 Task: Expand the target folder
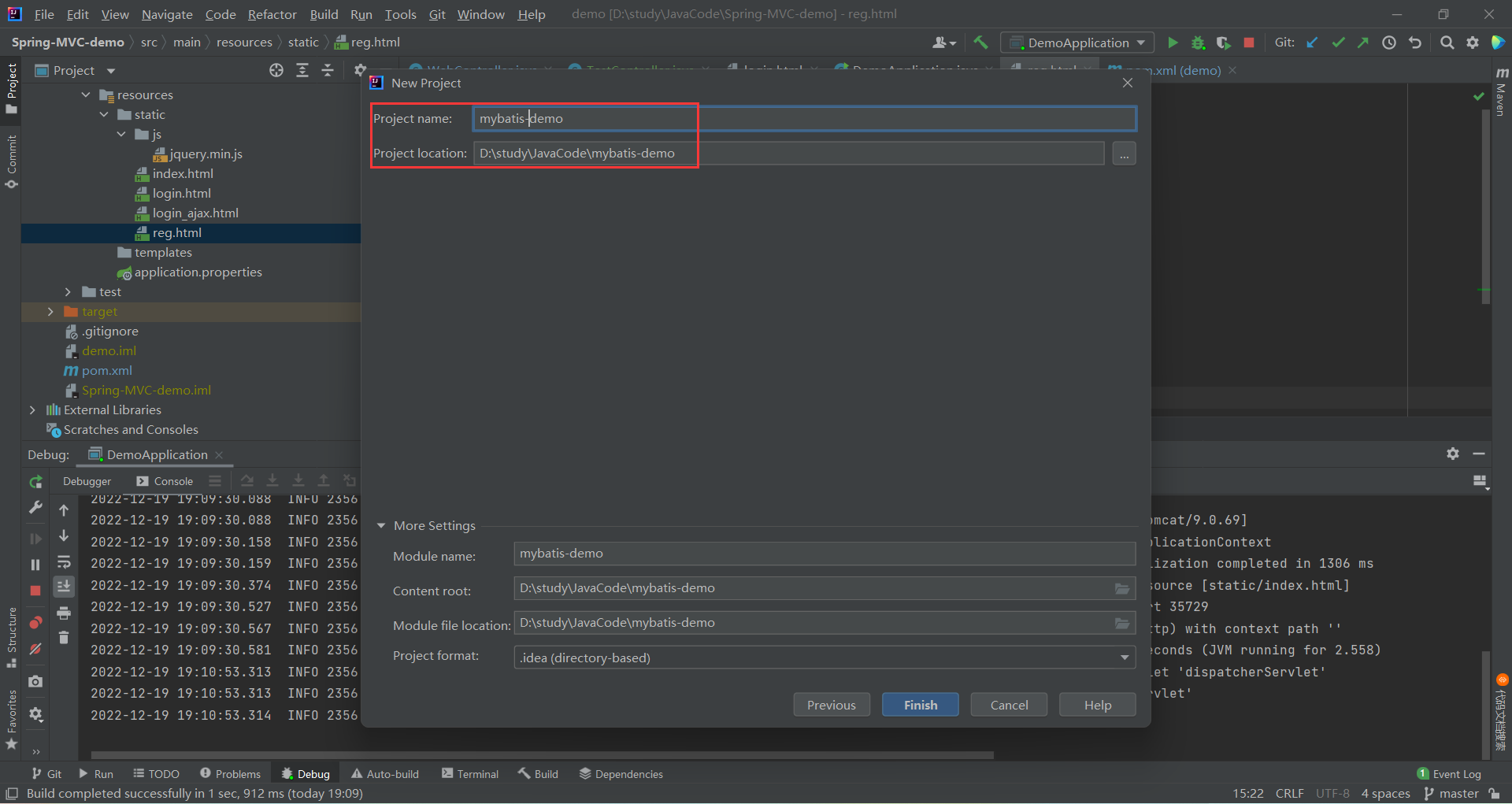coord(50,312)
